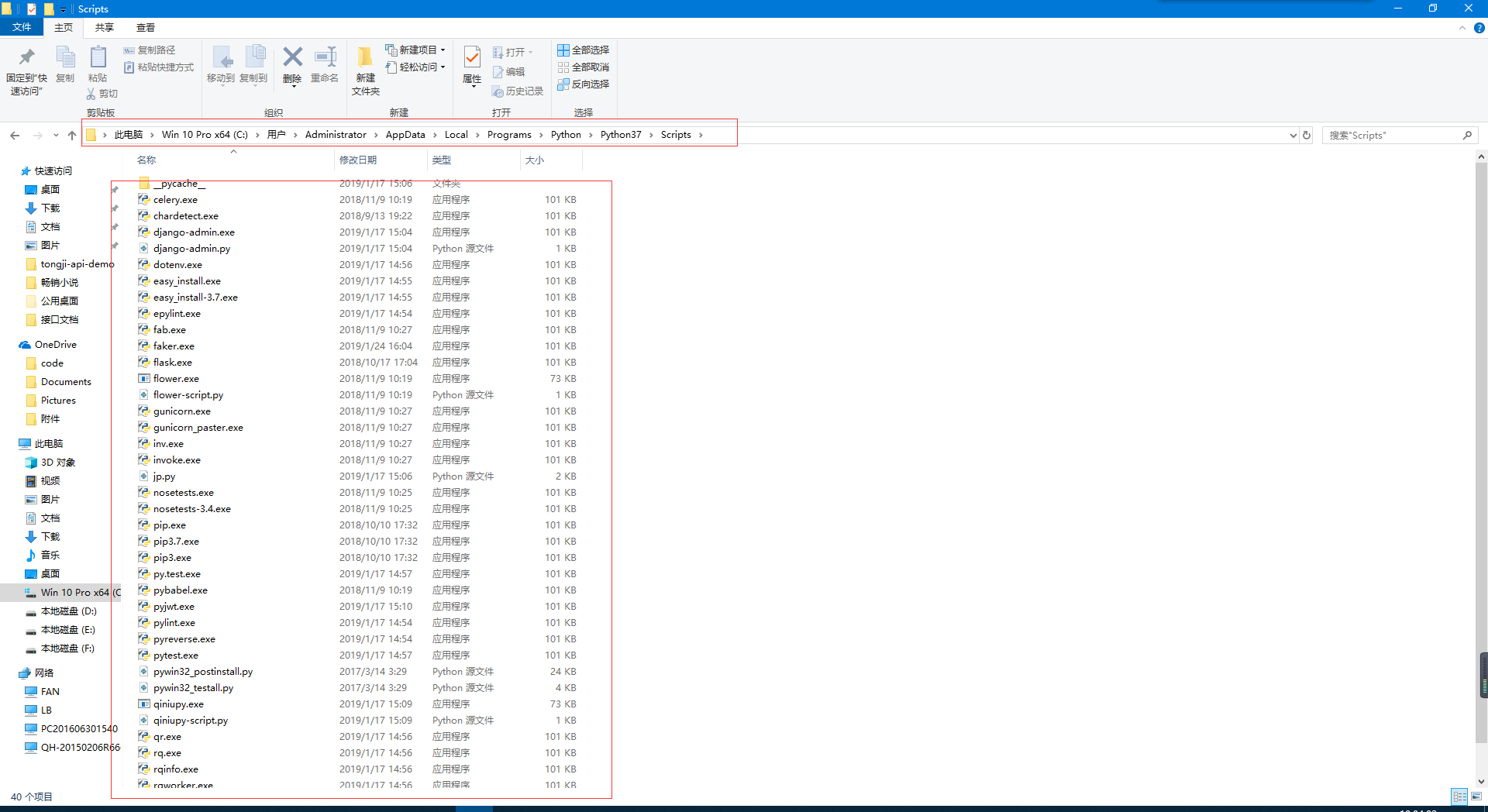Select django-admin.exe file
The height and width of the screenshot is (812, 1488).
point(194,232)
